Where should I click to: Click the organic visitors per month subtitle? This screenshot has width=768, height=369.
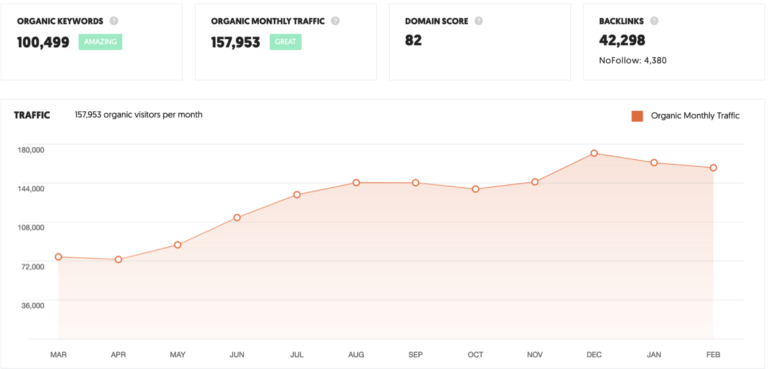click(139, 115)
